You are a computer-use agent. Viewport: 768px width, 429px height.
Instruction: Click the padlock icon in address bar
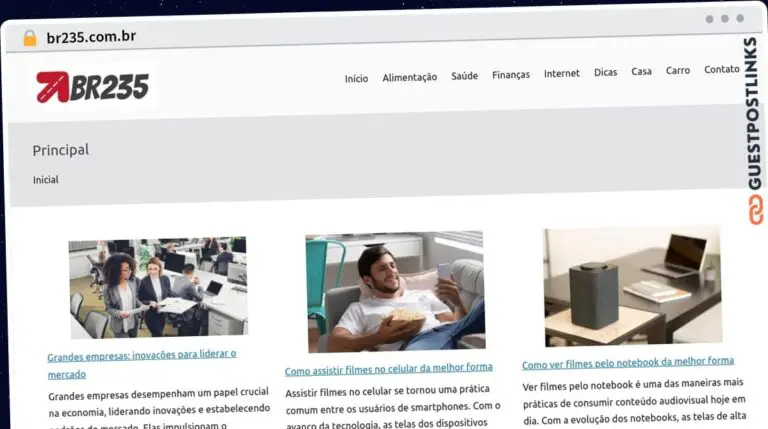[30, 38]
